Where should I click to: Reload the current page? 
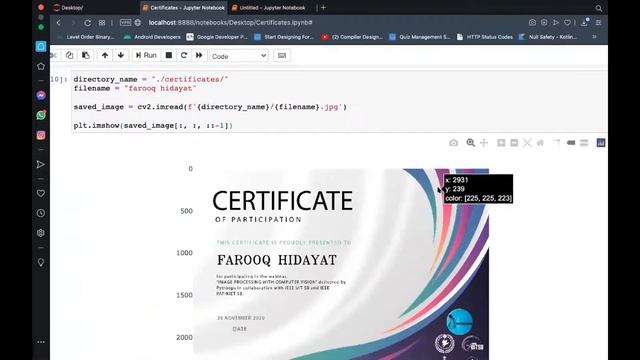[87, 23]
